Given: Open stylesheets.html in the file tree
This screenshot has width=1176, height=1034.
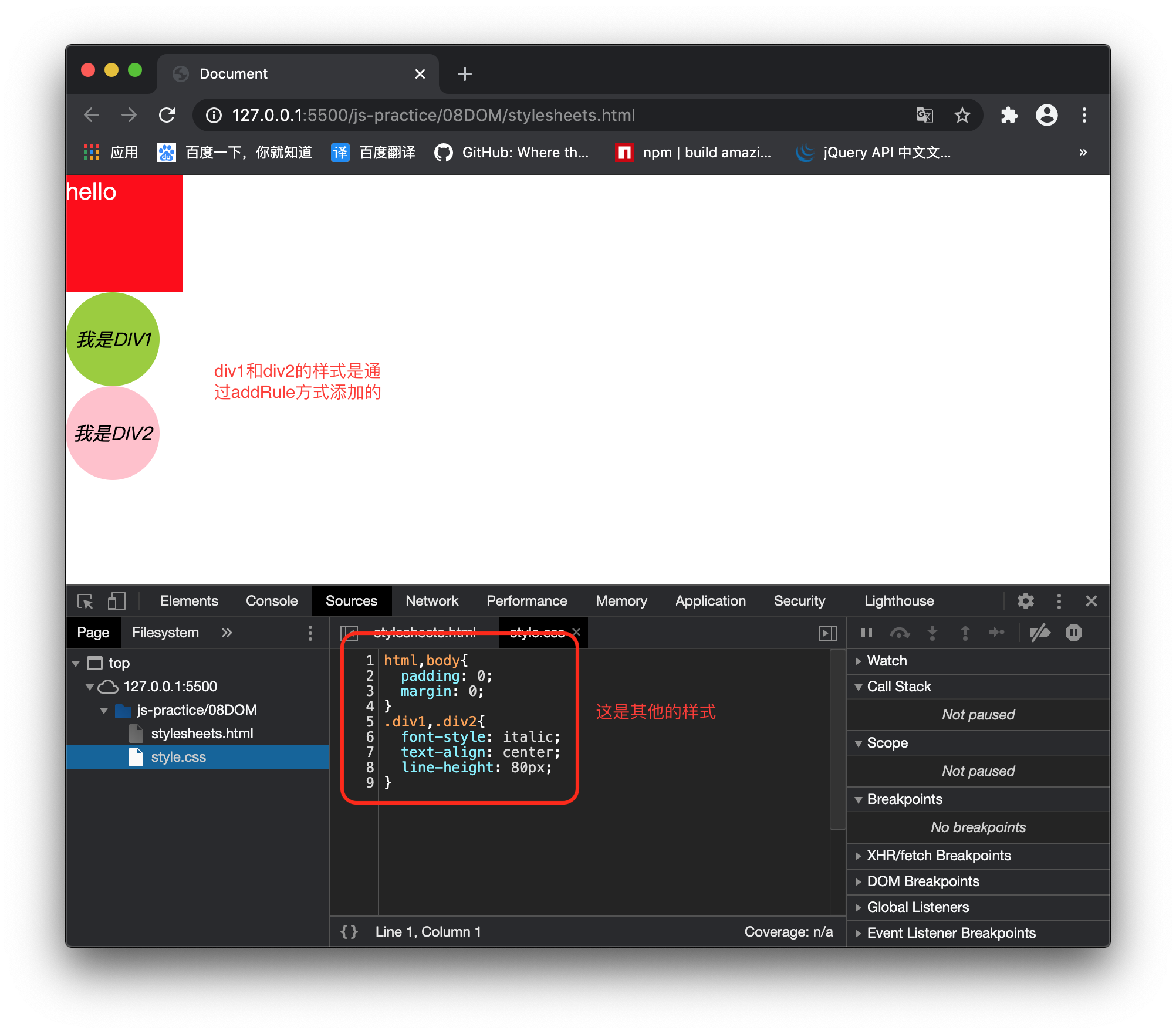Looking at the screenshot, I should point(202,734).
